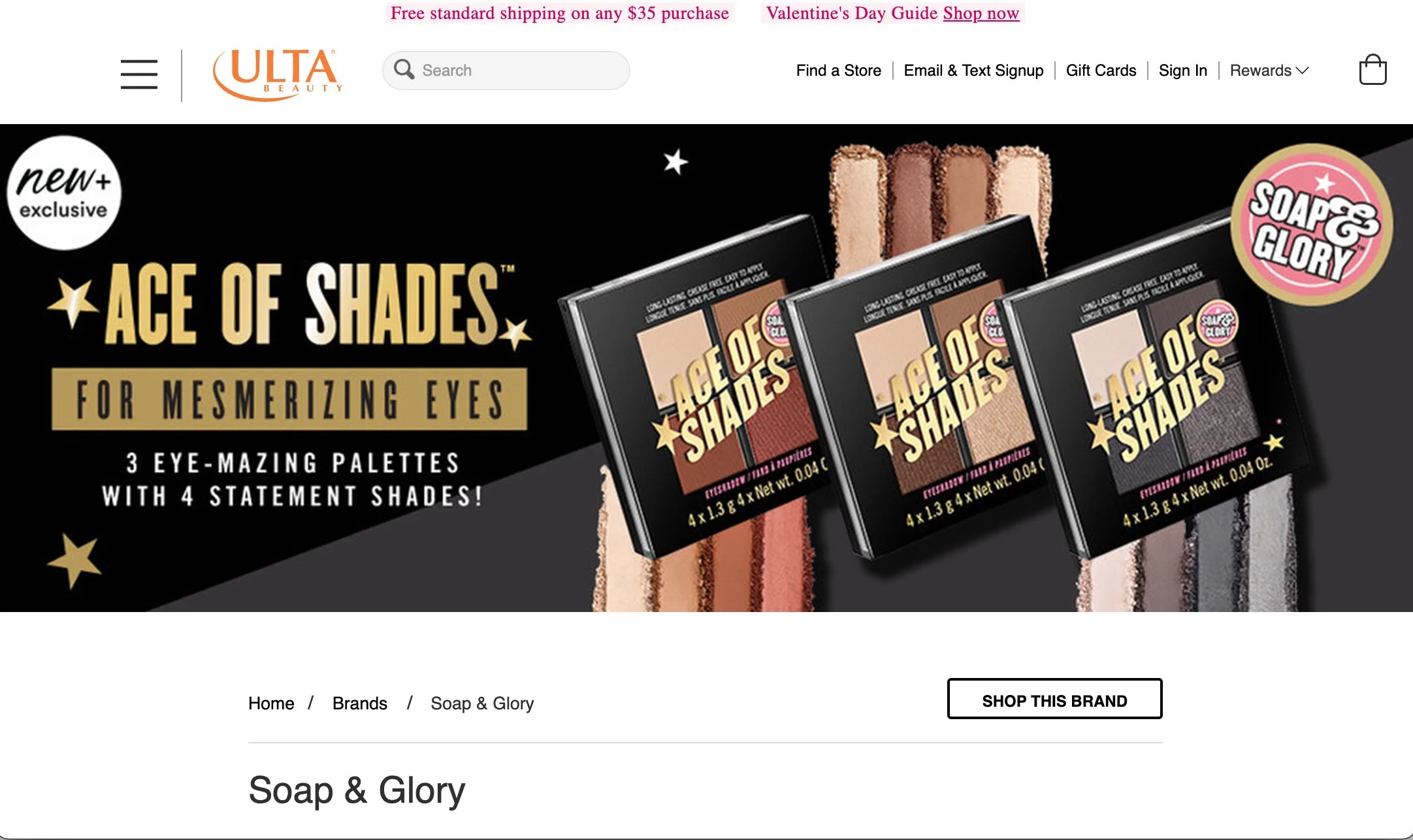
Task: Click the Shop This Brand button
Action: [x=1054, y=699]
